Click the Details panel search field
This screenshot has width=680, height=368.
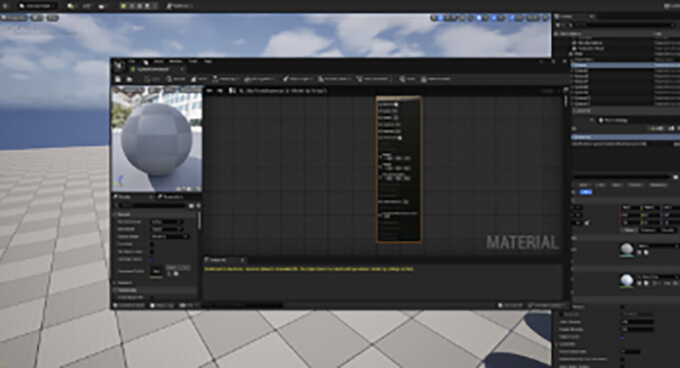152,205
